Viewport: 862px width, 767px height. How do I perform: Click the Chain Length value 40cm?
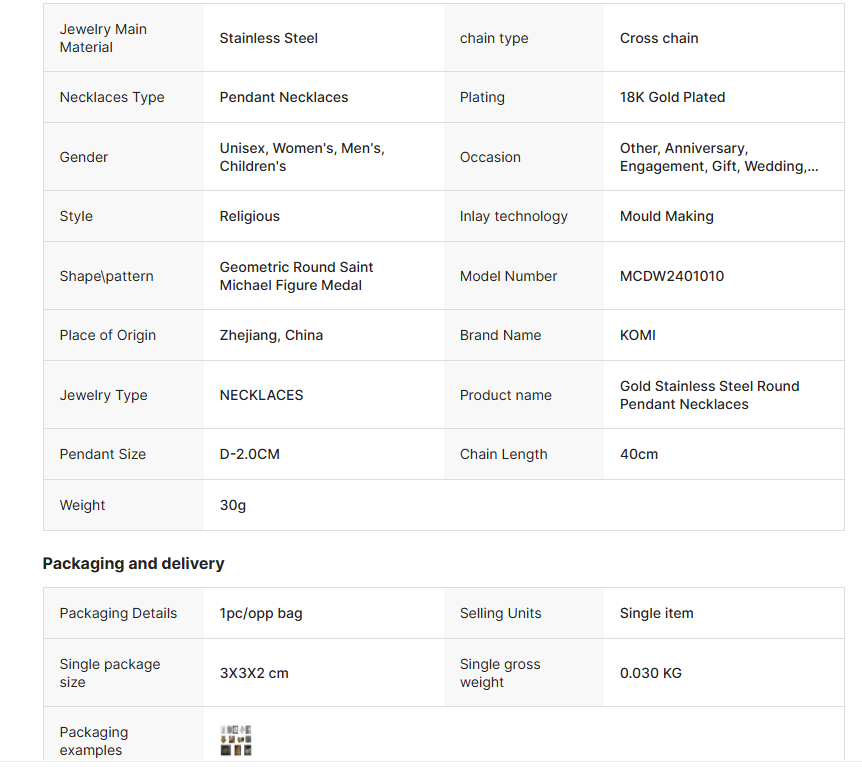tap(639, 454)
